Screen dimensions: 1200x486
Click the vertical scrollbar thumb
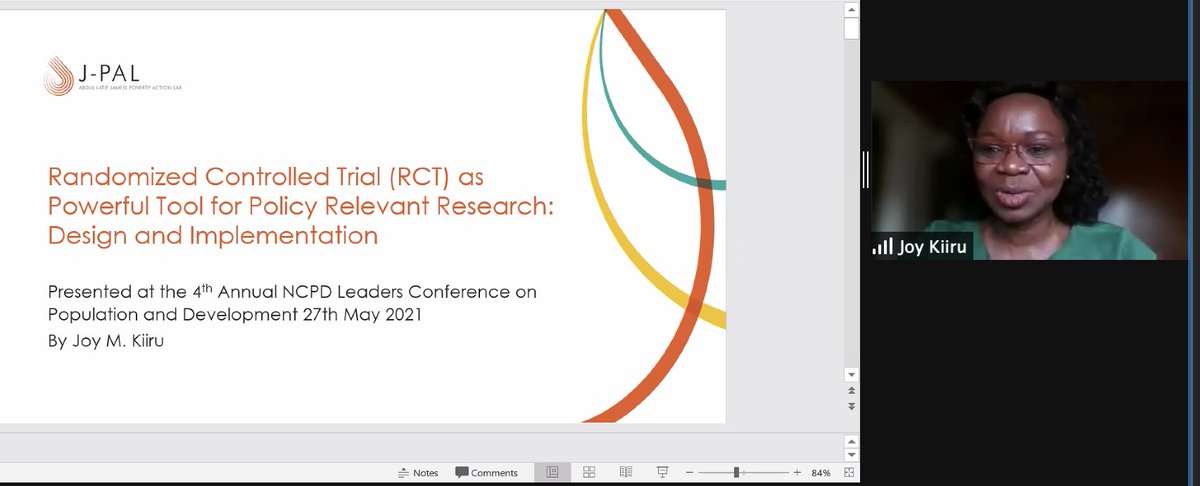pyautogui.click(x=851, y=28)
